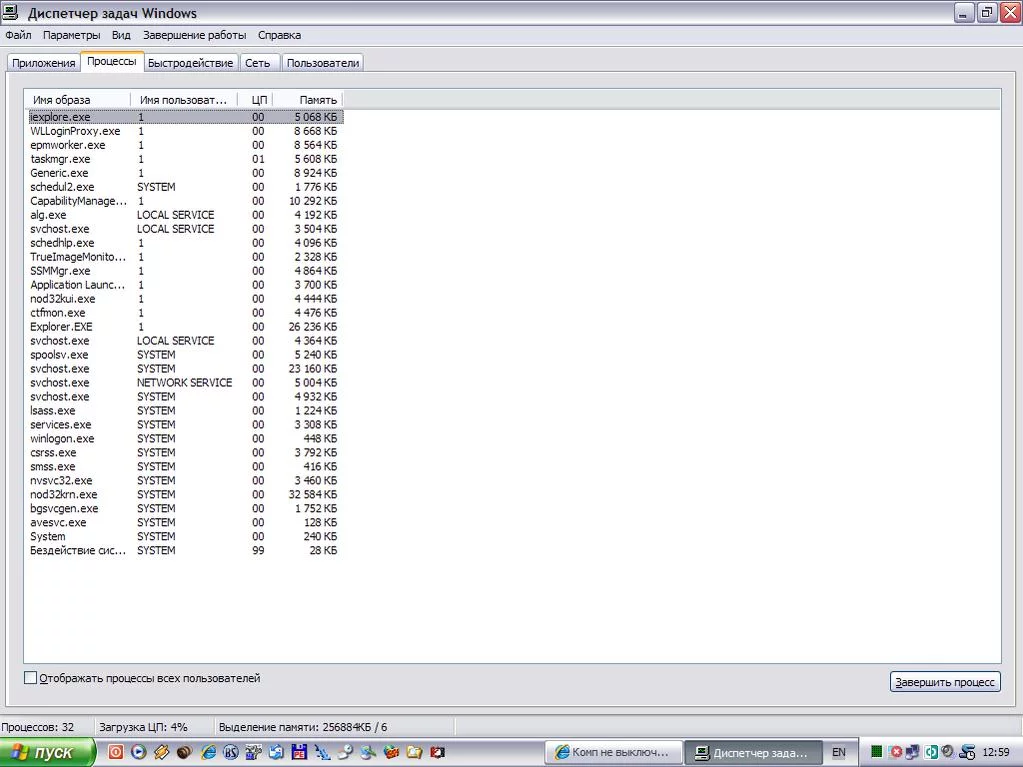This screenshot has width=1023, height=767.
Task: Click the Windows Start button
Action: tap(48, 752)
